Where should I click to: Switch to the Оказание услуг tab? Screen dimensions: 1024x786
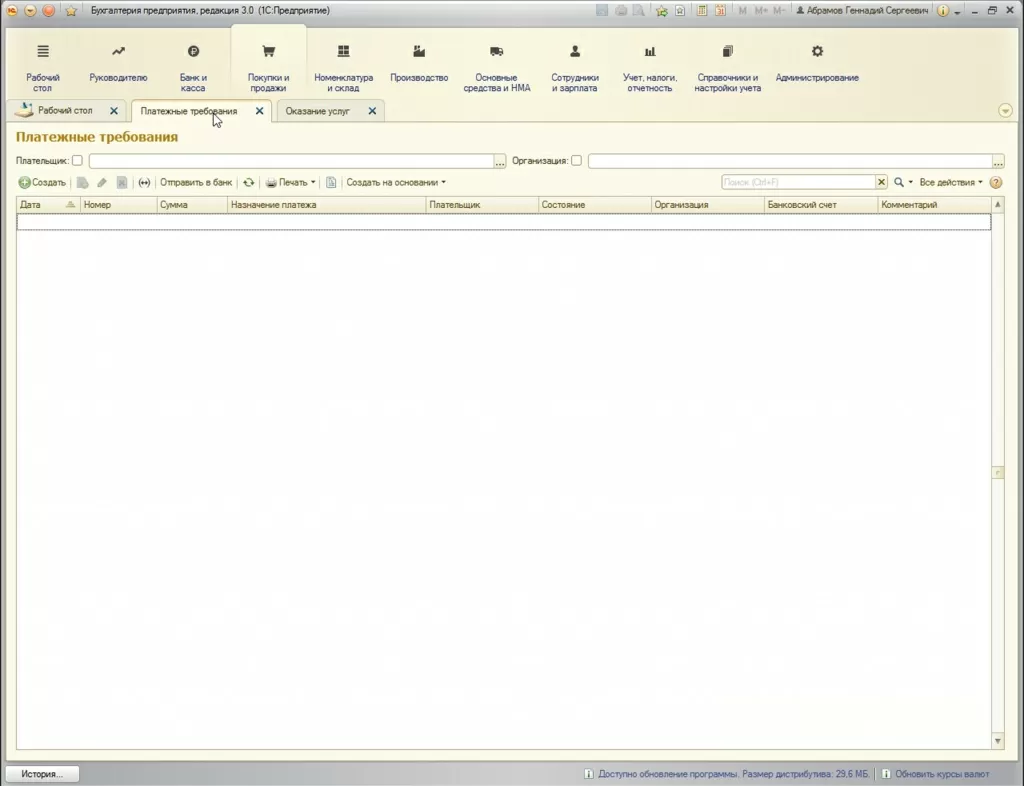click(x=317, y=111)
